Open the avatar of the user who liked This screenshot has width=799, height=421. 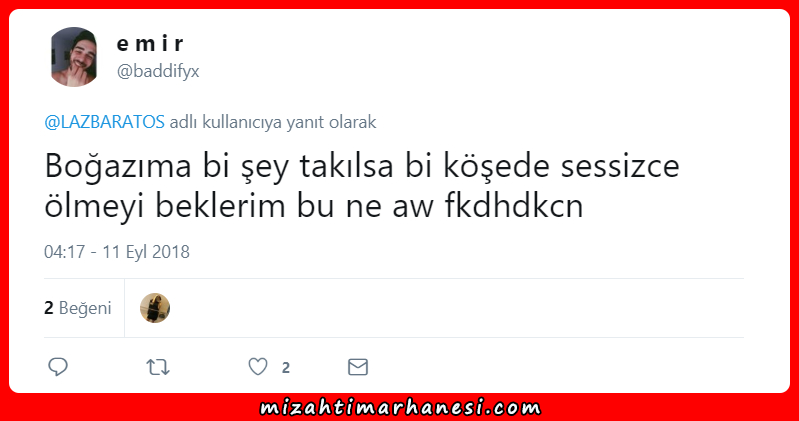(155, 308)
